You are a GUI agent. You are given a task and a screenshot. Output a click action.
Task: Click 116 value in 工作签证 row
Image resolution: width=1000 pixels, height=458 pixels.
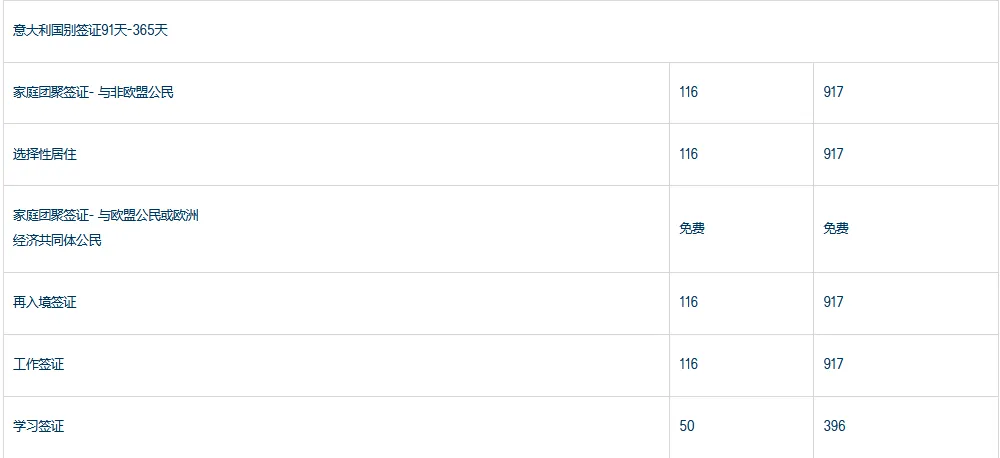688,364
